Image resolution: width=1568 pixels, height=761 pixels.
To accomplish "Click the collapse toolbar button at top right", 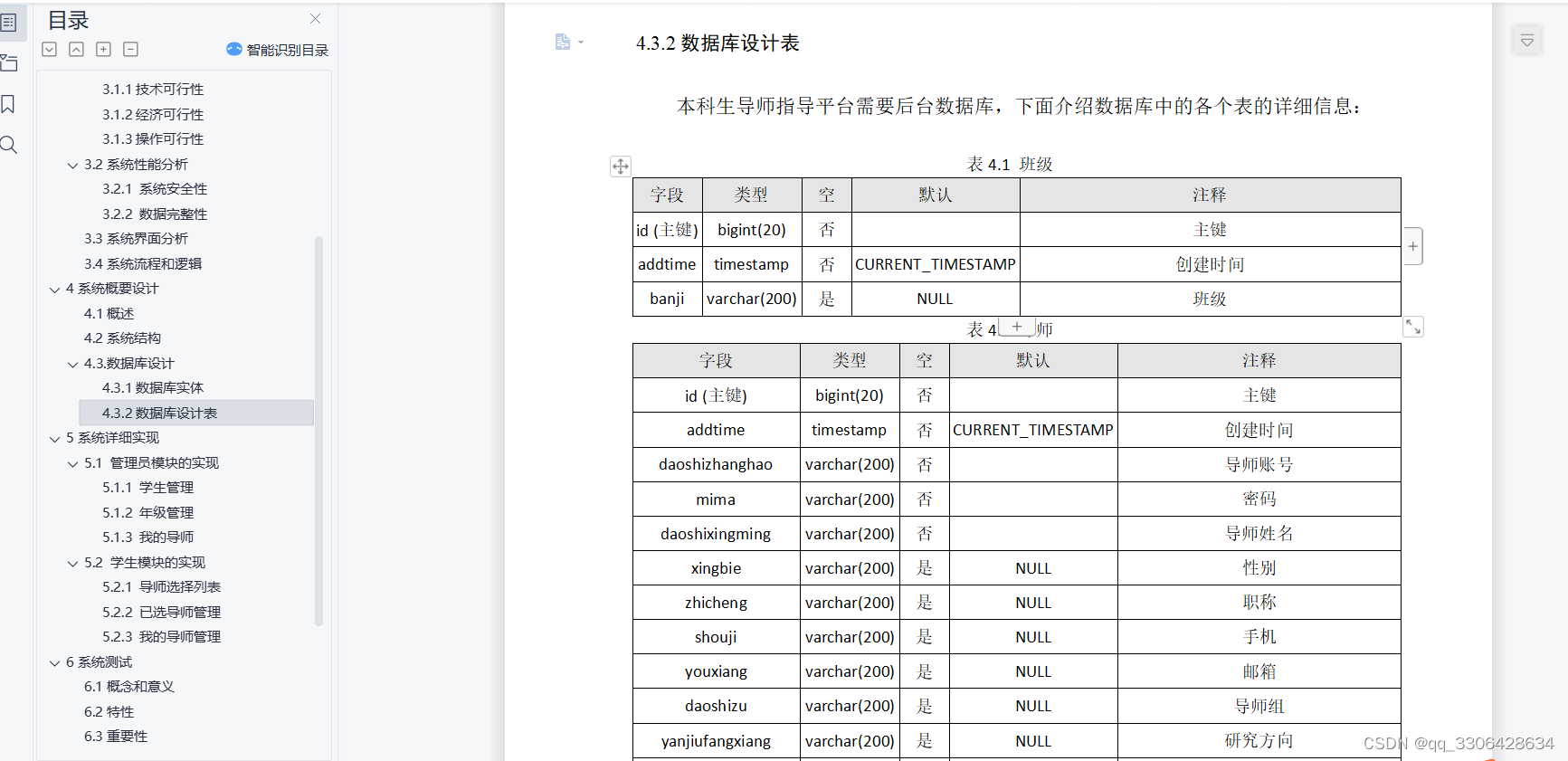I will click(1527, 41).
